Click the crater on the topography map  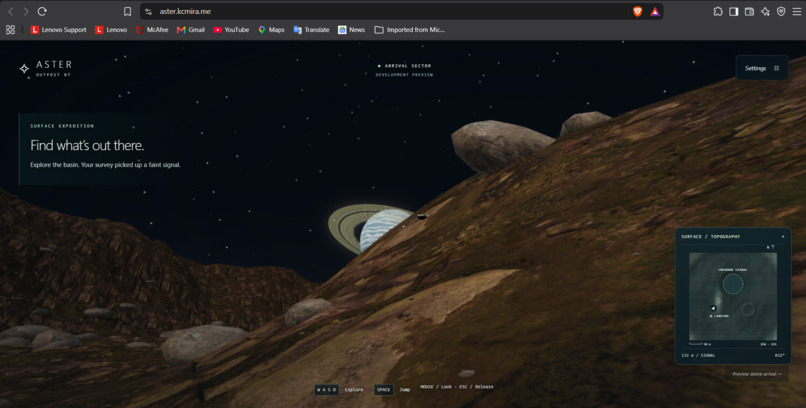747,309
